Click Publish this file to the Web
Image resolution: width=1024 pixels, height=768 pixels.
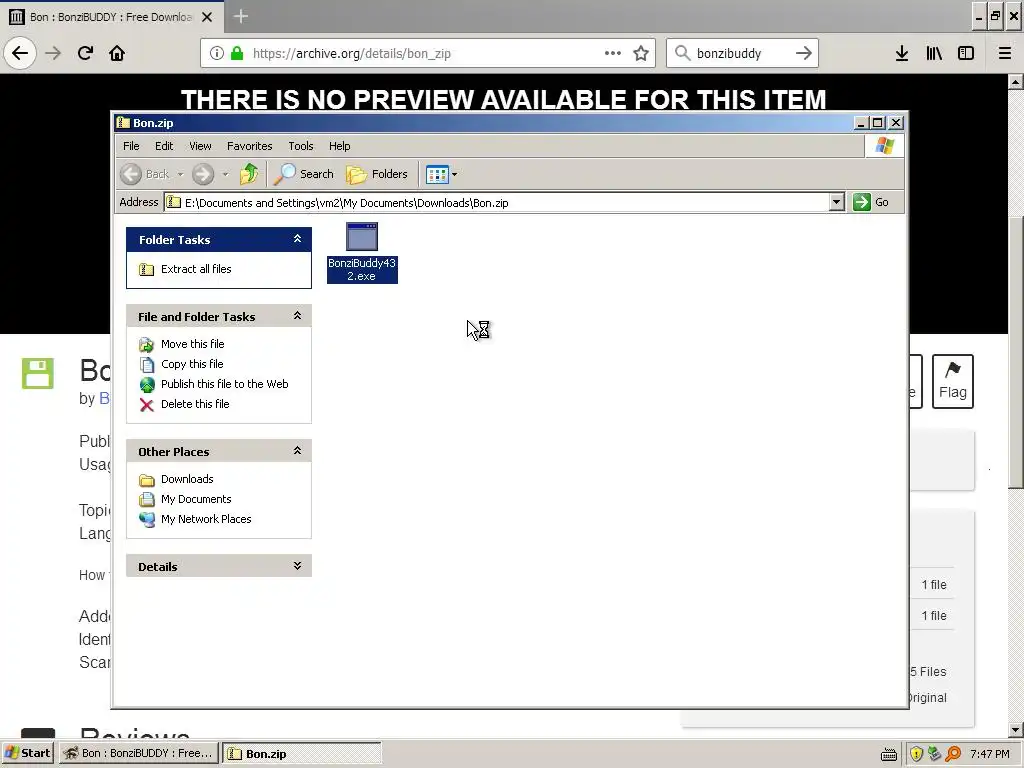point(225,384)
